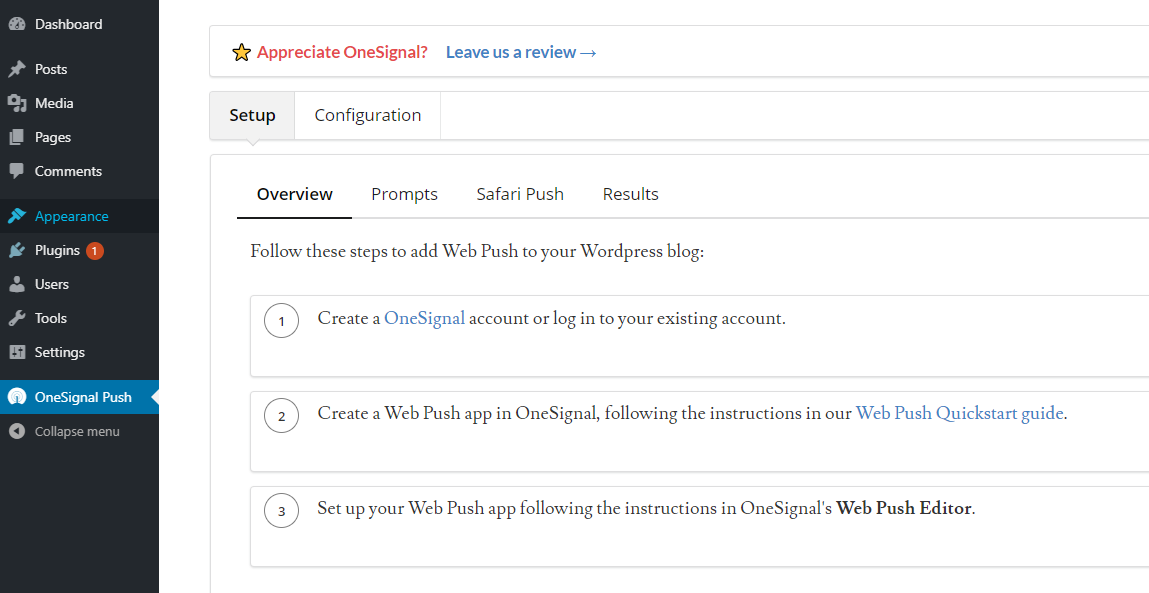
Task: Open the Prompts sub-tab
Action: coord(404,194)
